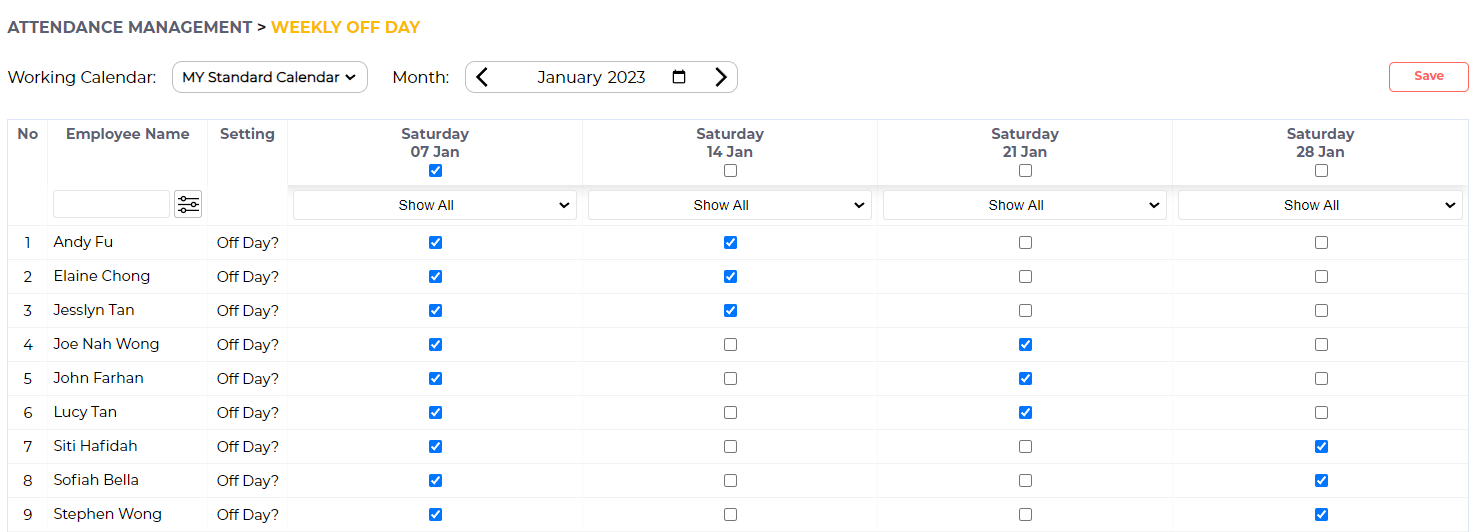
Task: Check select-all box for Saturday 28 Jan
Action: tap(1321, 171)
